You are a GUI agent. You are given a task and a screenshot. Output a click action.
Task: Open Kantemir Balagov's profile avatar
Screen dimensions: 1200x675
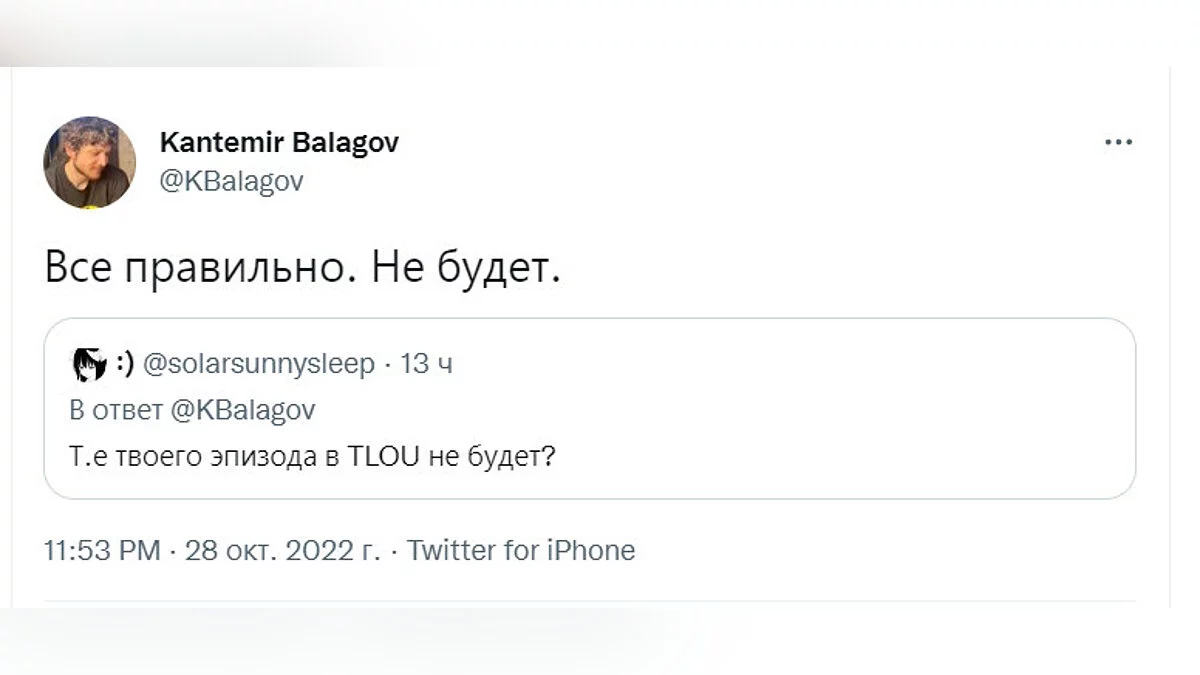click(x=90, y=161)
